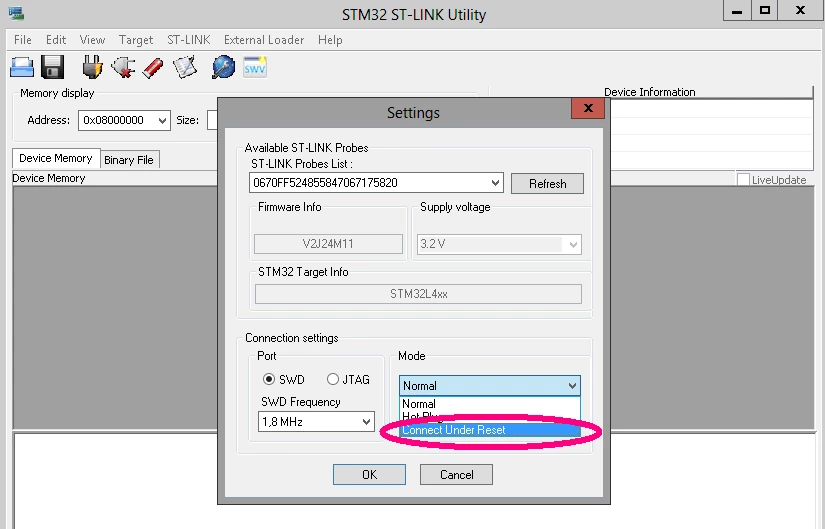Choose Connect Under Reset mode option
Screen dimensions: 825x529
click(489, 430)
